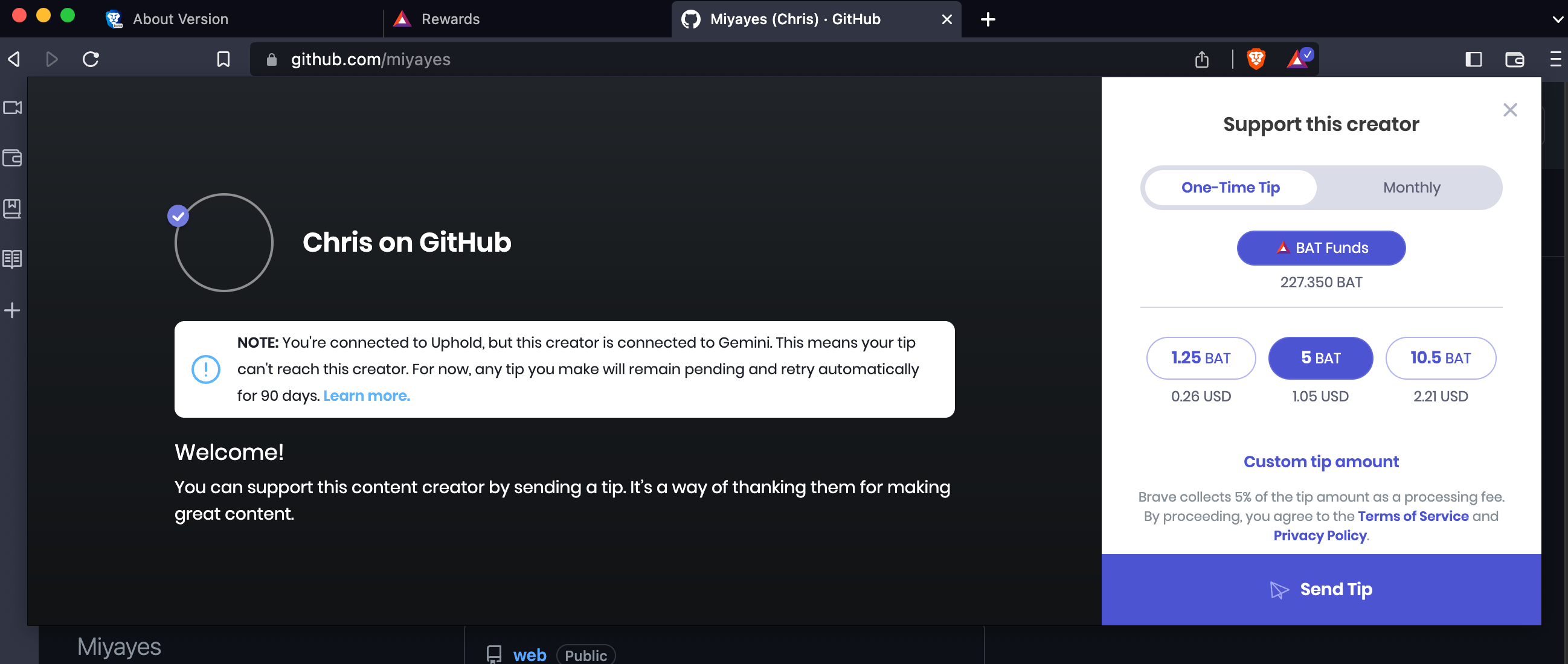
Task: Switch to the Rewards tab
Action: tap(451, 19)
